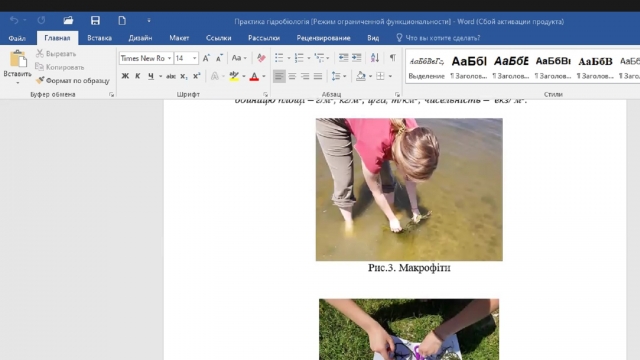Screen dimensions: 640x360
Task: Open the Aa change case dropdown
Action: 239,58
